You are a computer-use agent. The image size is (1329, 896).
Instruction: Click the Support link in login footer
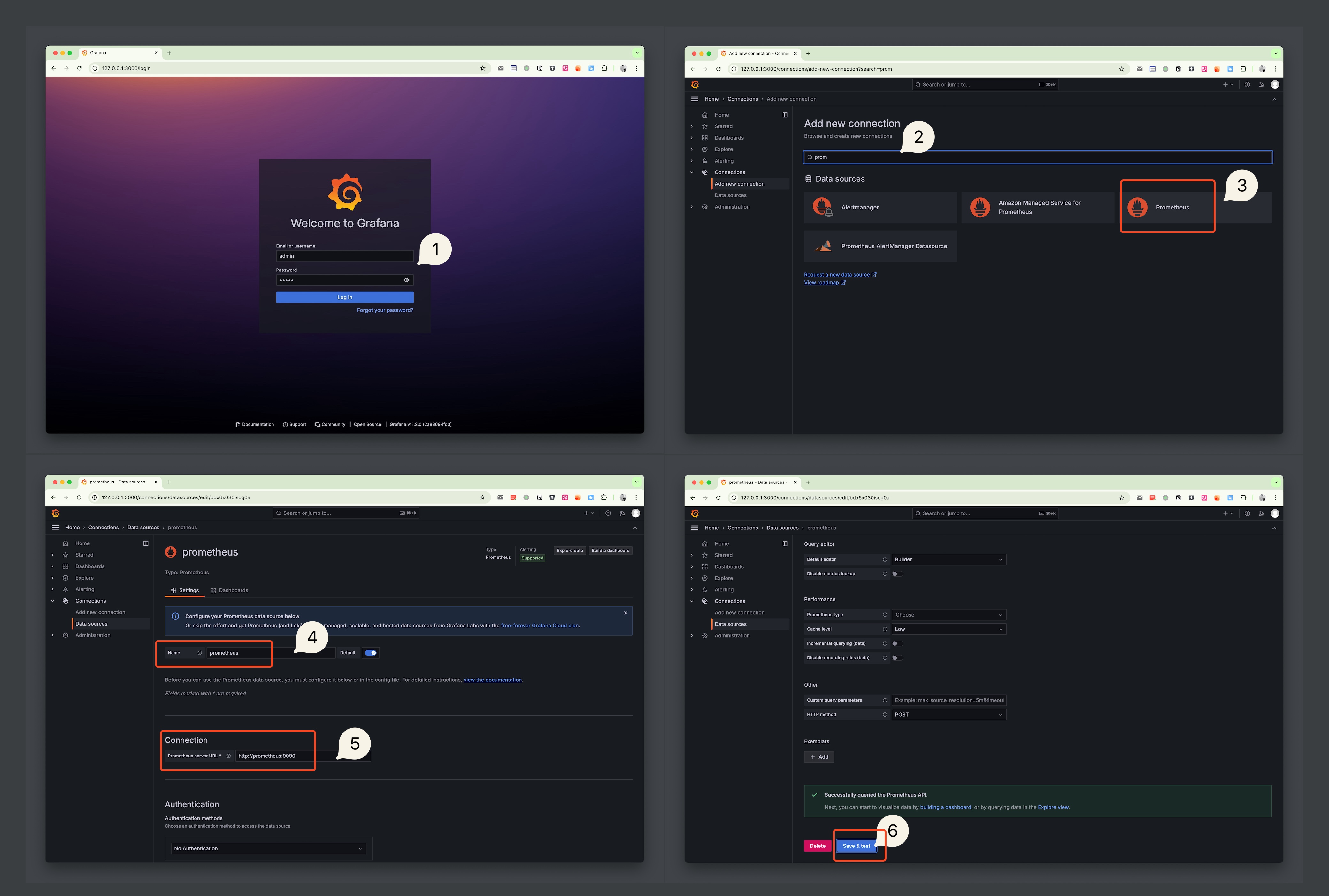tap(294, 425)
